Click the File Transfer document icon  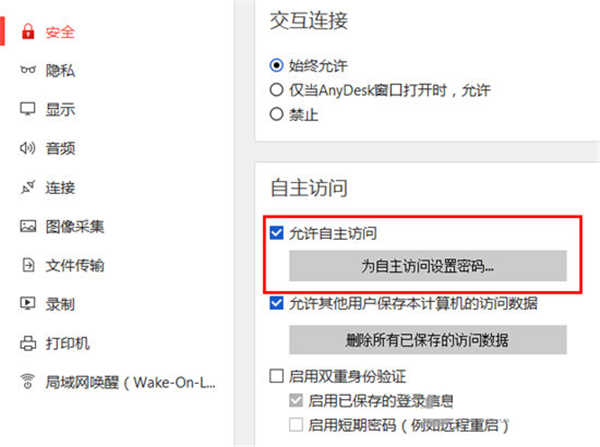tap(28, 265)
